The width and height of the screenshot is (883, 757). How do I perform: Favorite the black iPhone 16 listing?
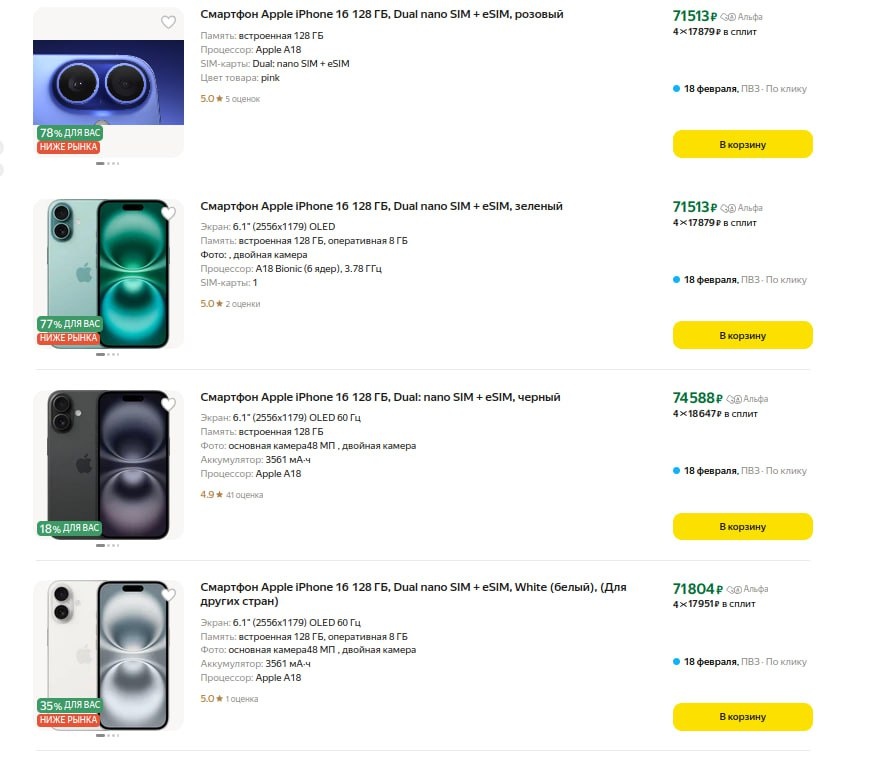[x=168, y=404]
